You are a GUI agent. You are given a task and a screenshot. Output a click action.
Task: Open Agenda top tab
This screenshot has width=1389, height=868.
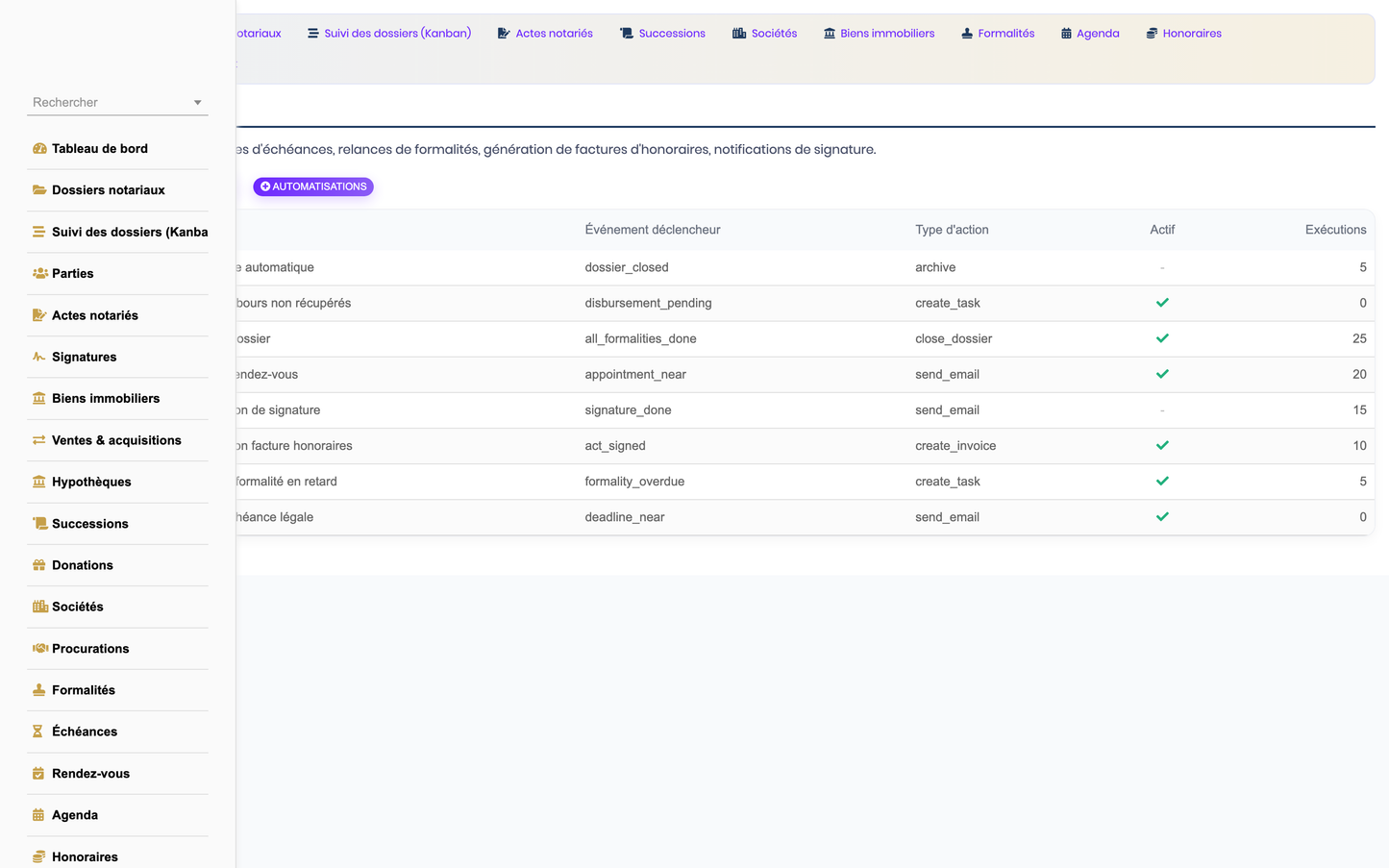[1090, 34]
